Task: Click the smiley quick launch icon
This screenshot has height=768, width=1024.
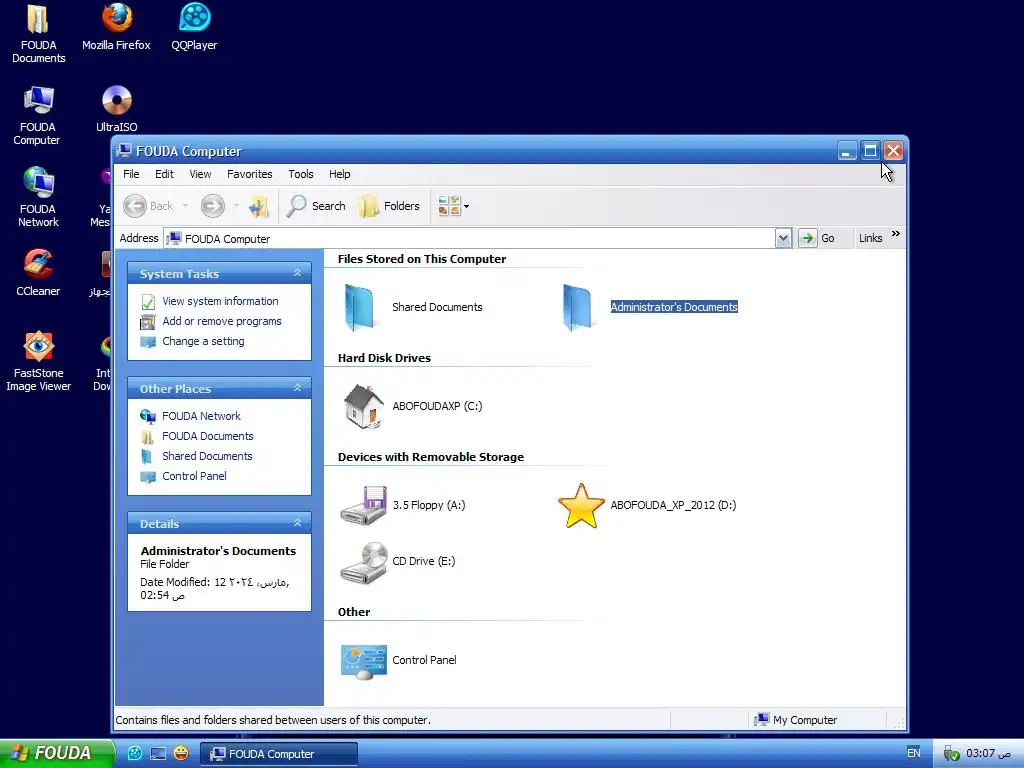Action: (181, 753)
